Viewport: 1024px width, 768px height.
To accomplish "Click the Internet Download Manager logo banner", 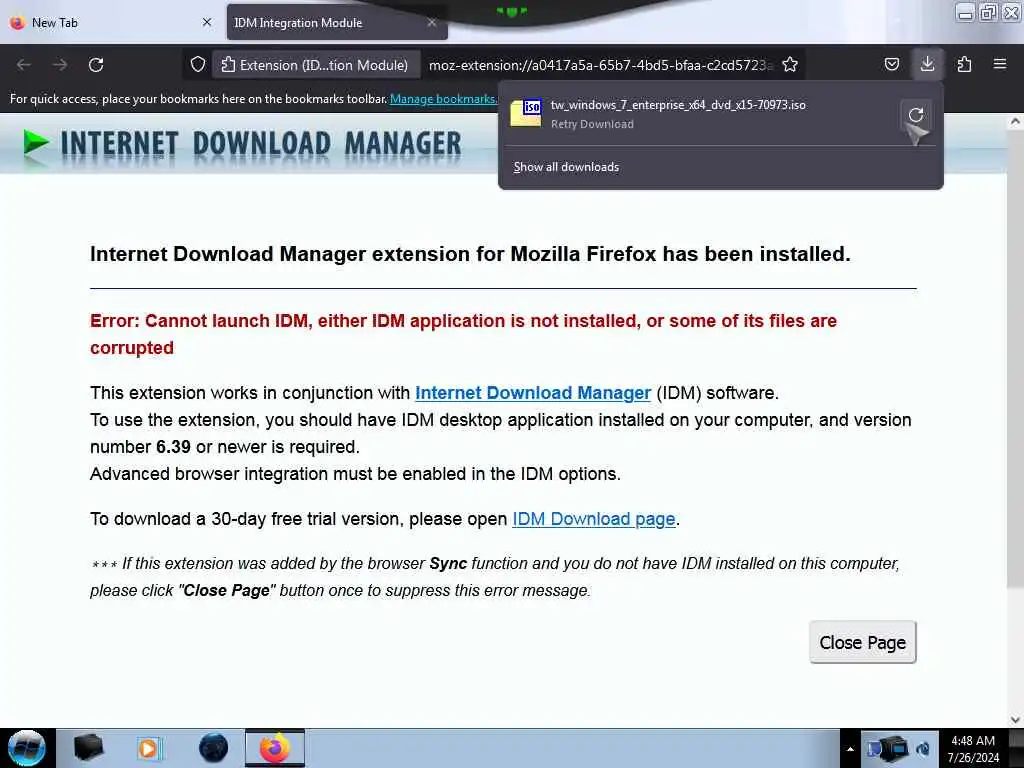I will point(242,144).
